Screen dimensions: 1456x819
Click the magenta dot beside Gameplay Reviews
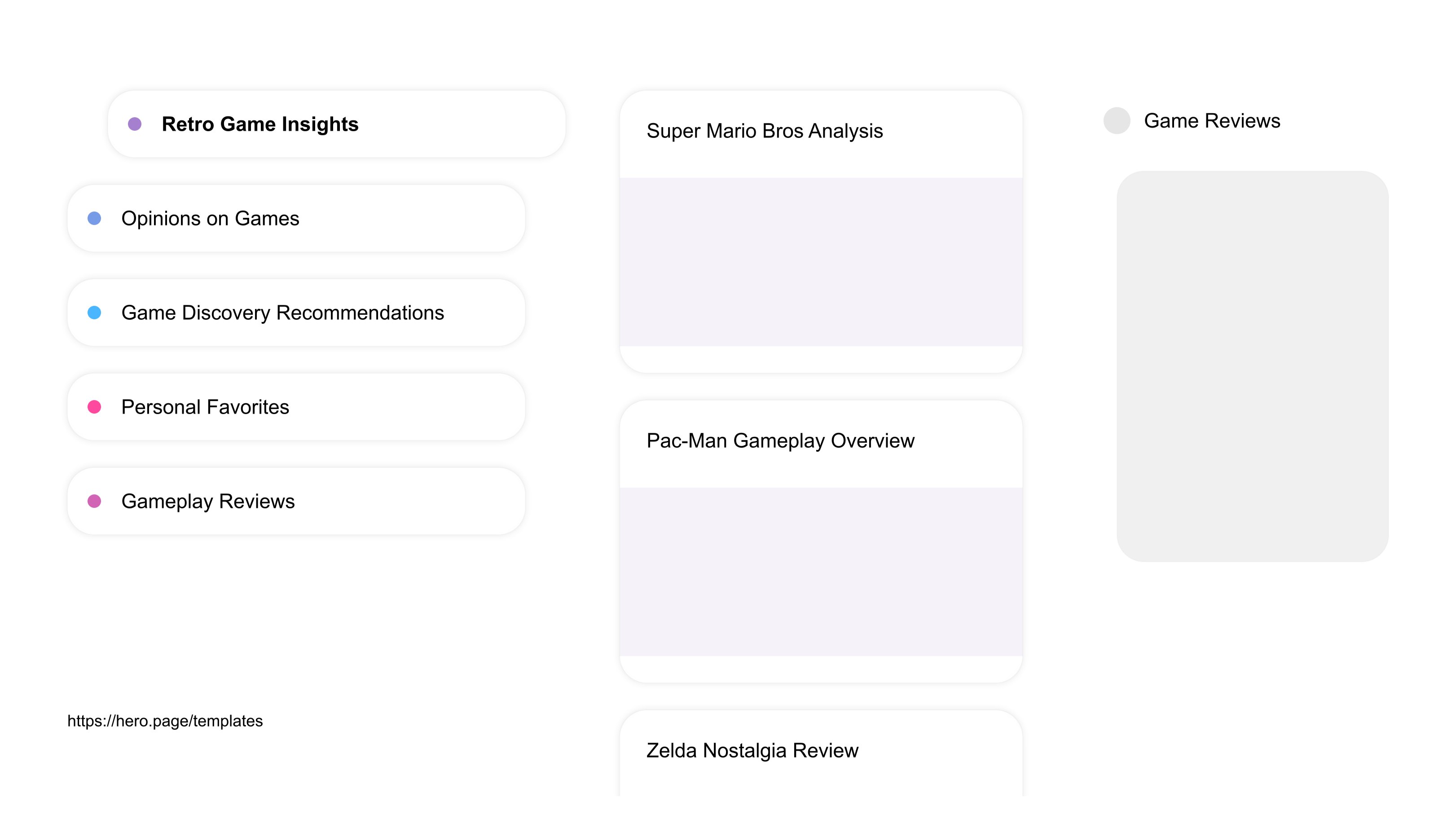click(94, 502)
